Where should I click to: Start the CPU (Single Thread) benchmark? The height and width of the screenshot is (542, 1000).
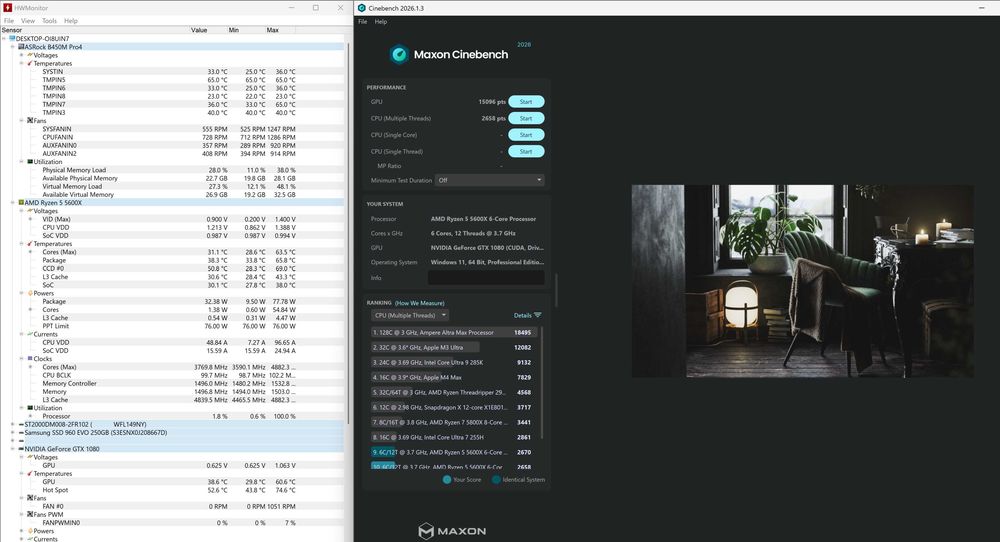pos(526,151)
